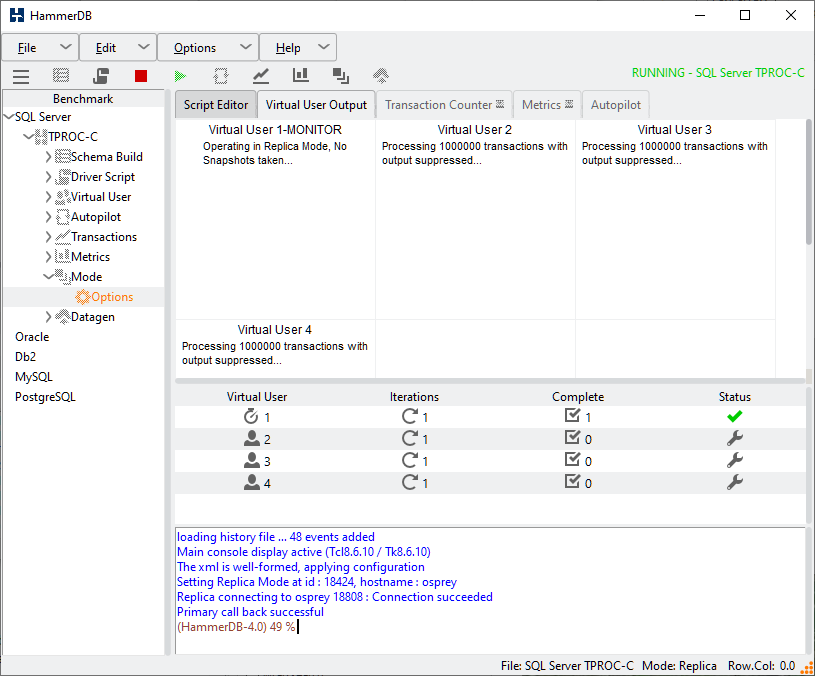Click the green checkmark status for user 1

(734, 416)
